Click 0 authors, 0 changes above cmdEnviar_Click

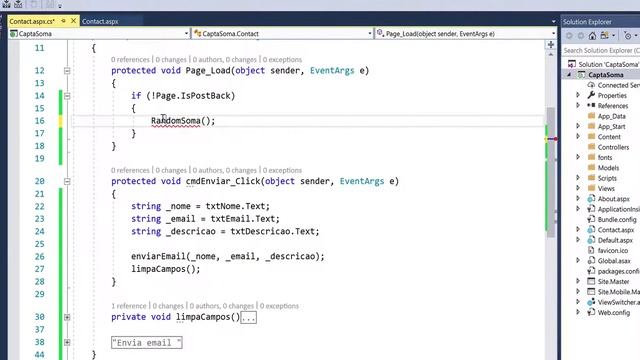(224, 170)
